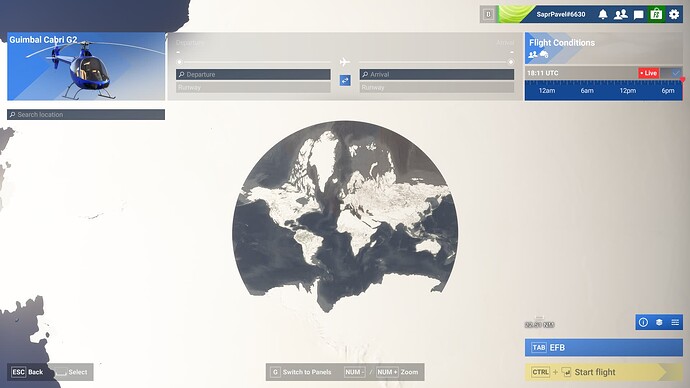Click the red time marker on timeline
The image size is (690, 388).
pos(683,80)
